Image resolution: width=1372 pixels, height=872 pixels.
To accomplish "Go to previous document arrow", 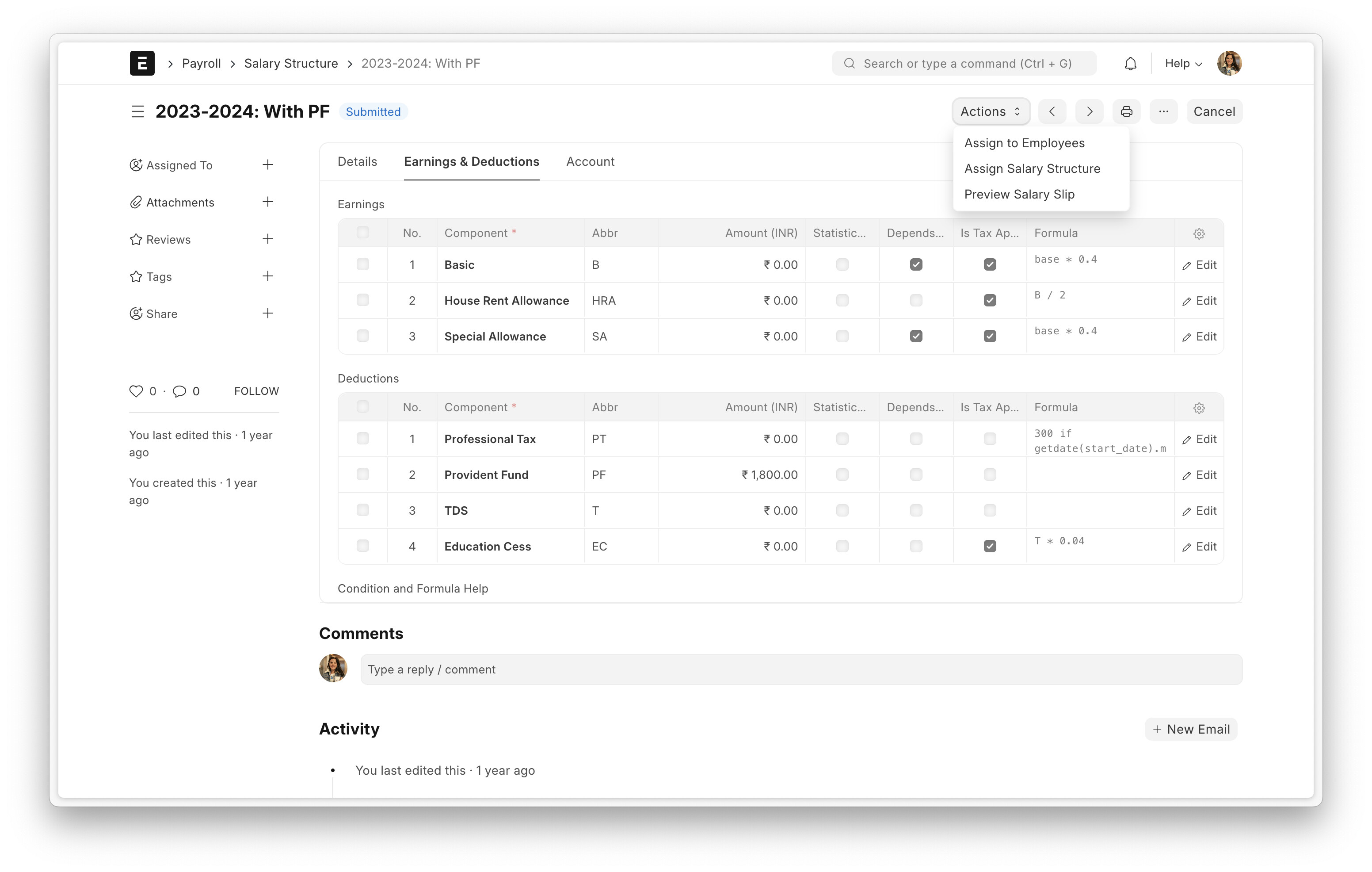I will (x=1052, y=112).
